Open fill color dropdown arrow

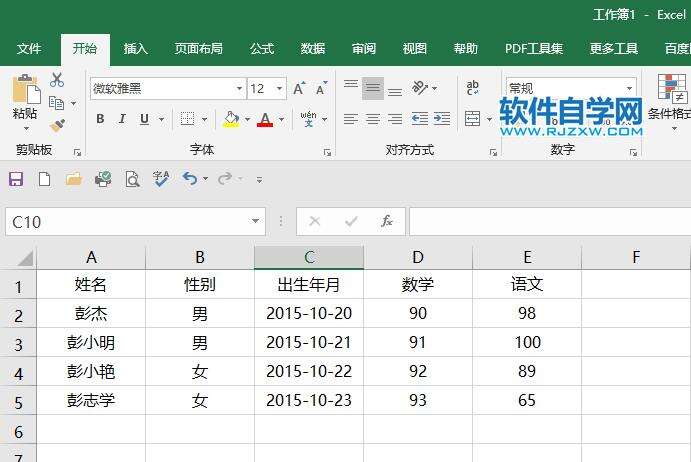pyautogui.click(x=247, y=119)
